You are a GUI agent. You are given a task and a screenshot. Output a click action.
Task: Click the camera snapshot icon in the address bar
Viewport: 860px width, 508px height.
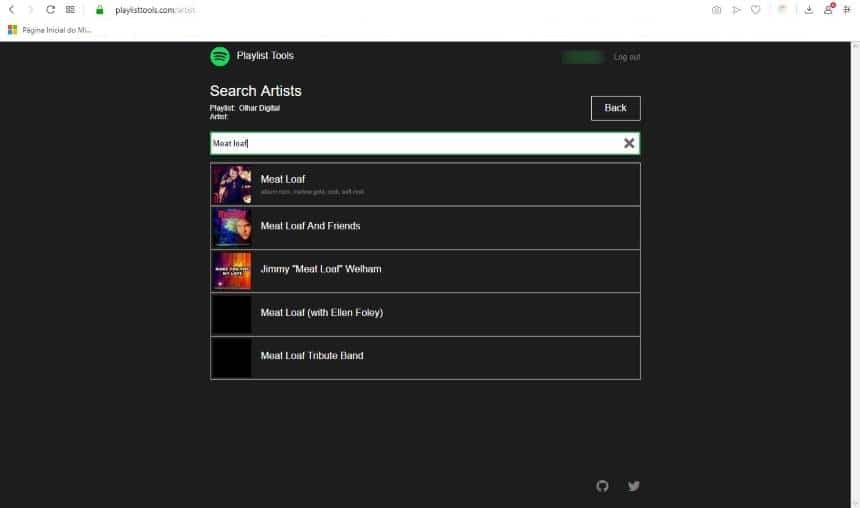[x=716, y=10]
